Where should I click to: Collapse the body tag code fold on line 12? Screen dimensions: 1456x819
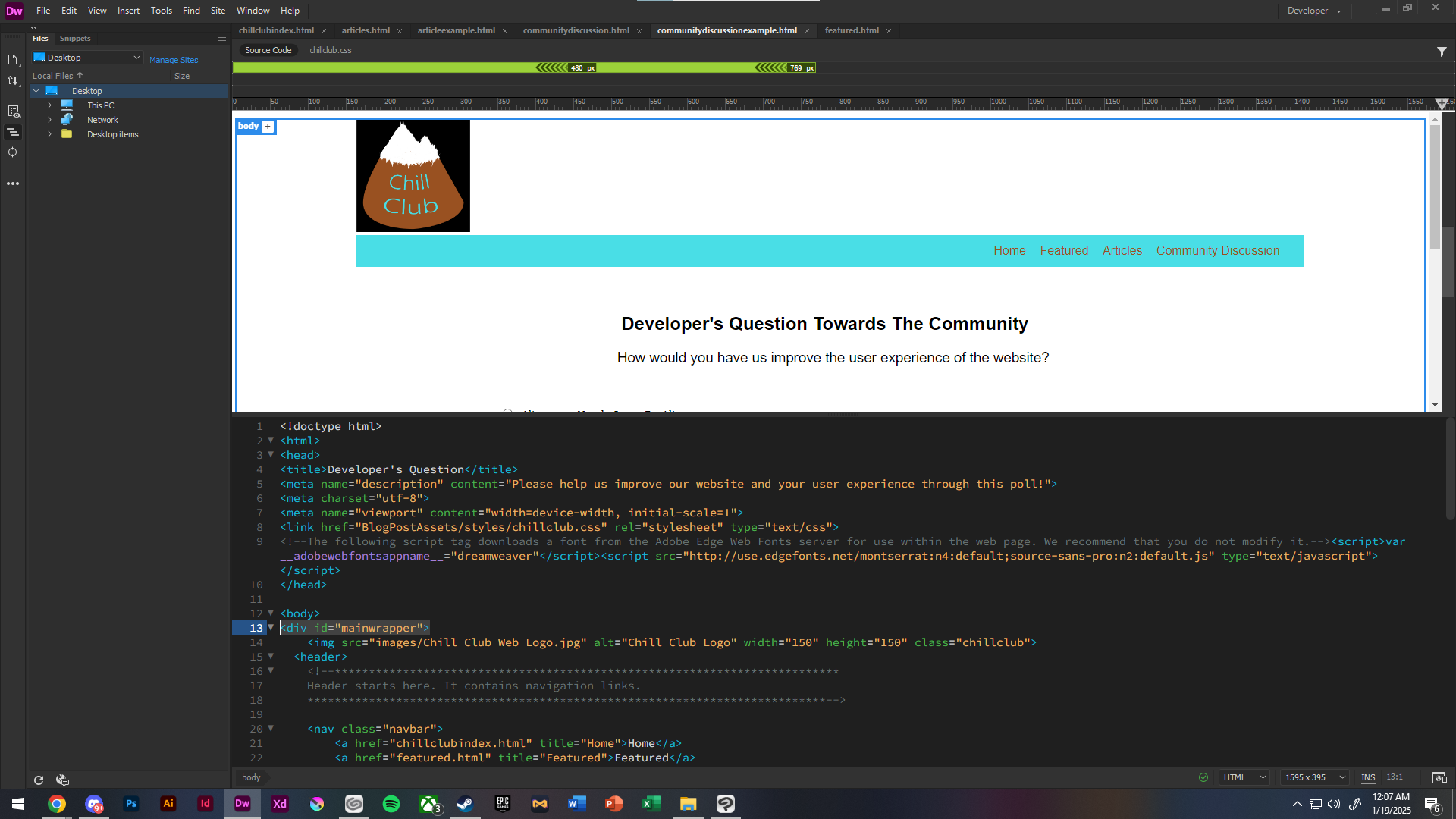click(271, 613)
